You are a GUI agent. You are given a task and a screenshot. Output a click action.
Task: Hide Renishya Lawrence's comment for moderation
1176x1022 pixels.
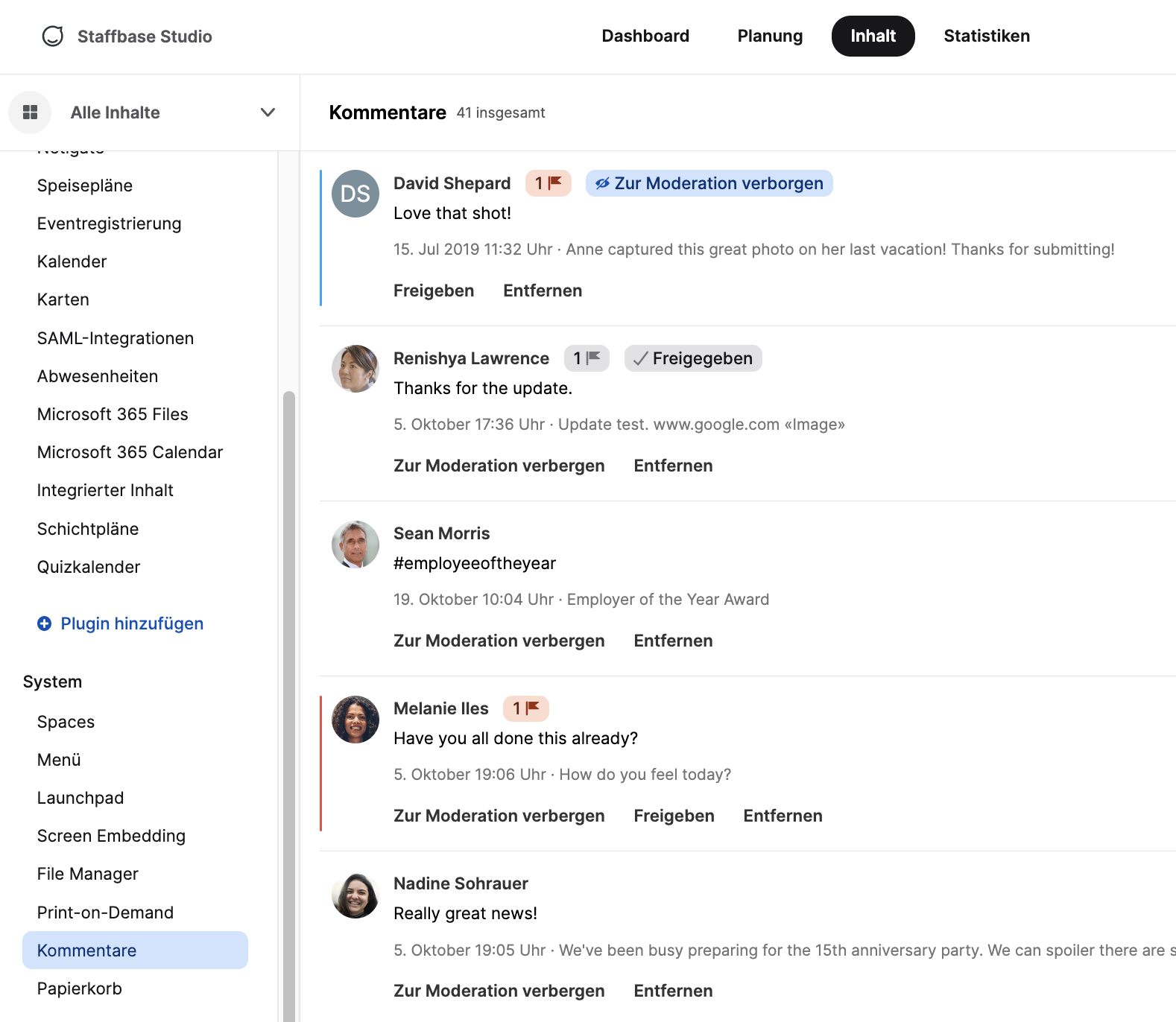pyautogui.click(x=499, y=466)
